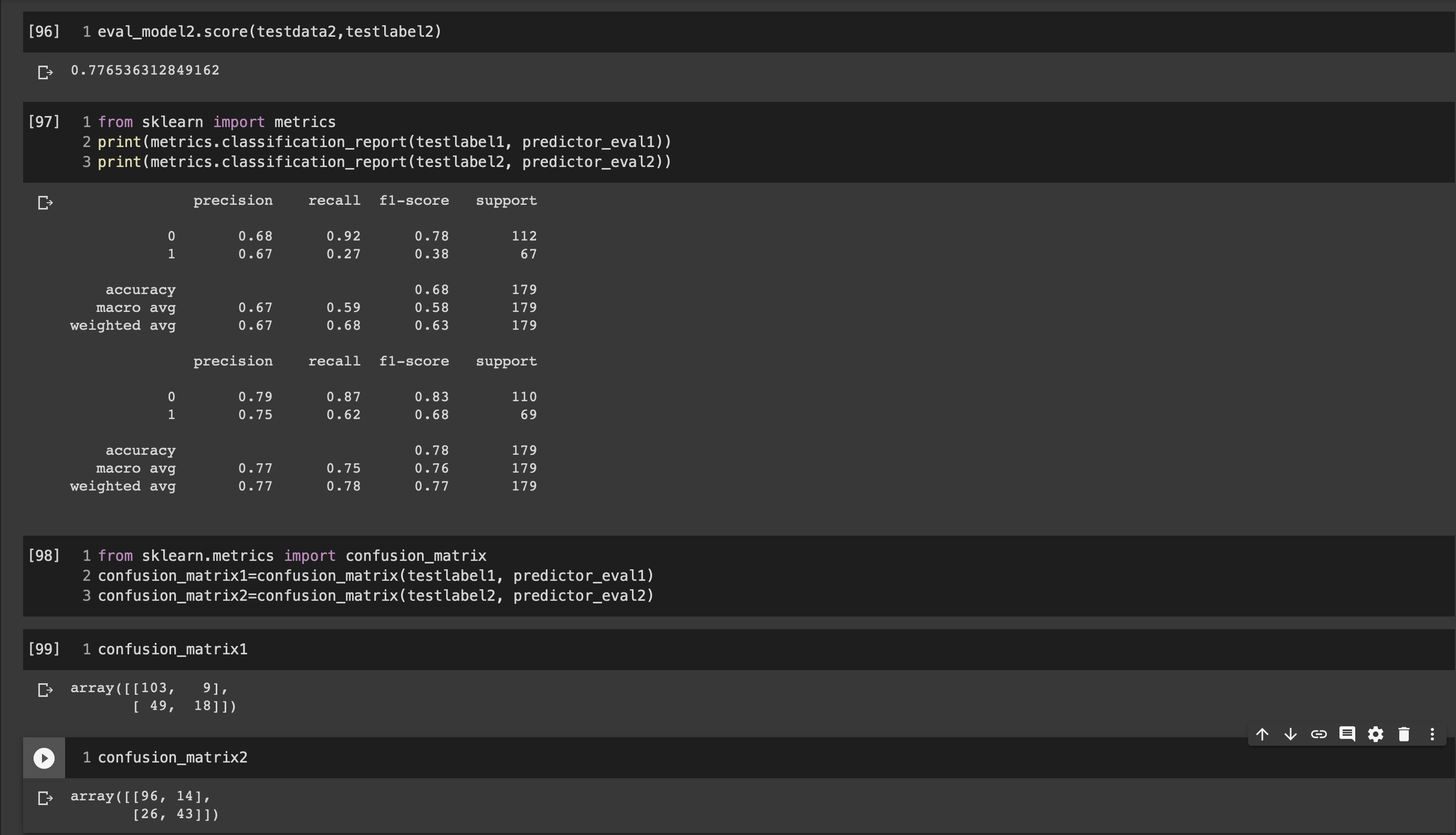Select cell number [98]

pyautogui.click(x=44, y=556)
